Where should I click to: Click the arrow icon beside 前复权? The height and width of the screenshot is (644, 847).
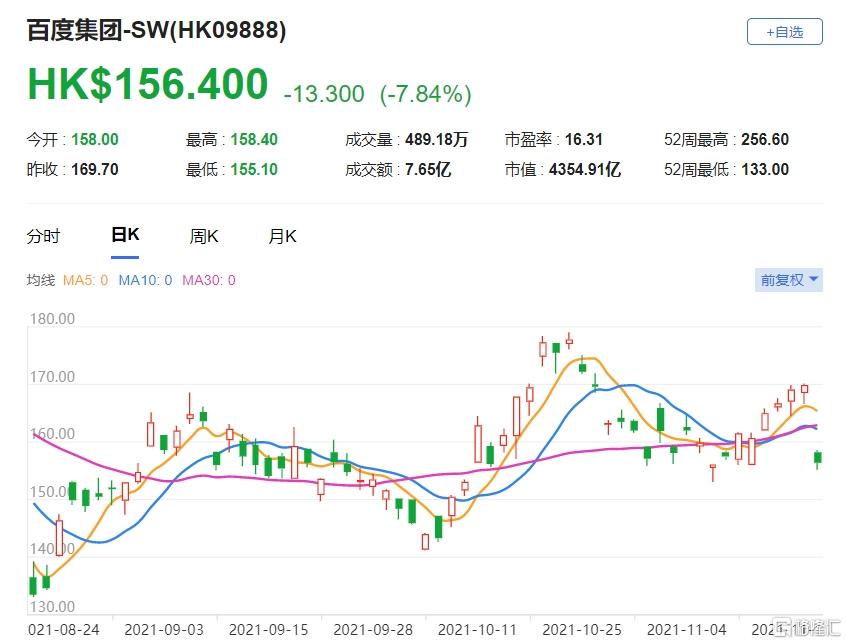point(813,280)
